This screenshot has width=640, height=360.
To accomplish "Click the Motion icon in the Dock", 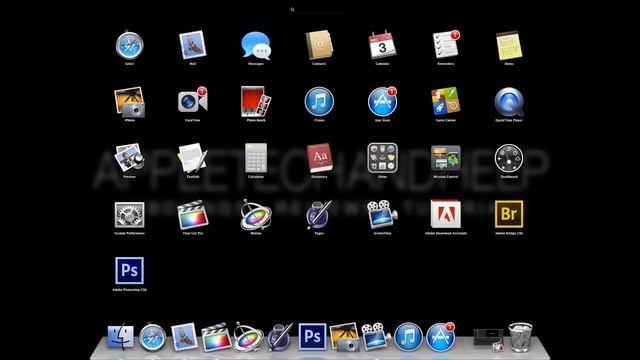I will point(248,337).
